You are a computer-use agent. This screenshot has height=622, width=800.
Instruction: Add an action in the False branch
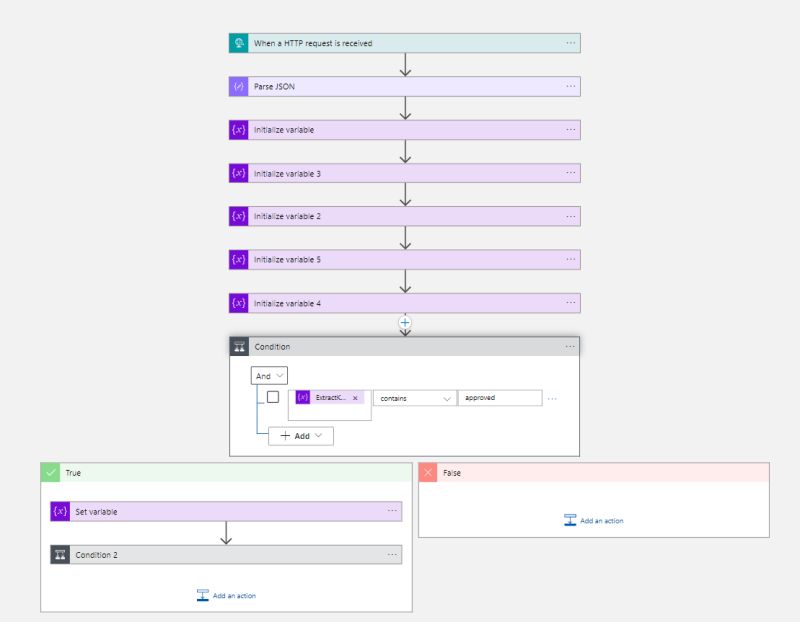[594, 520]
